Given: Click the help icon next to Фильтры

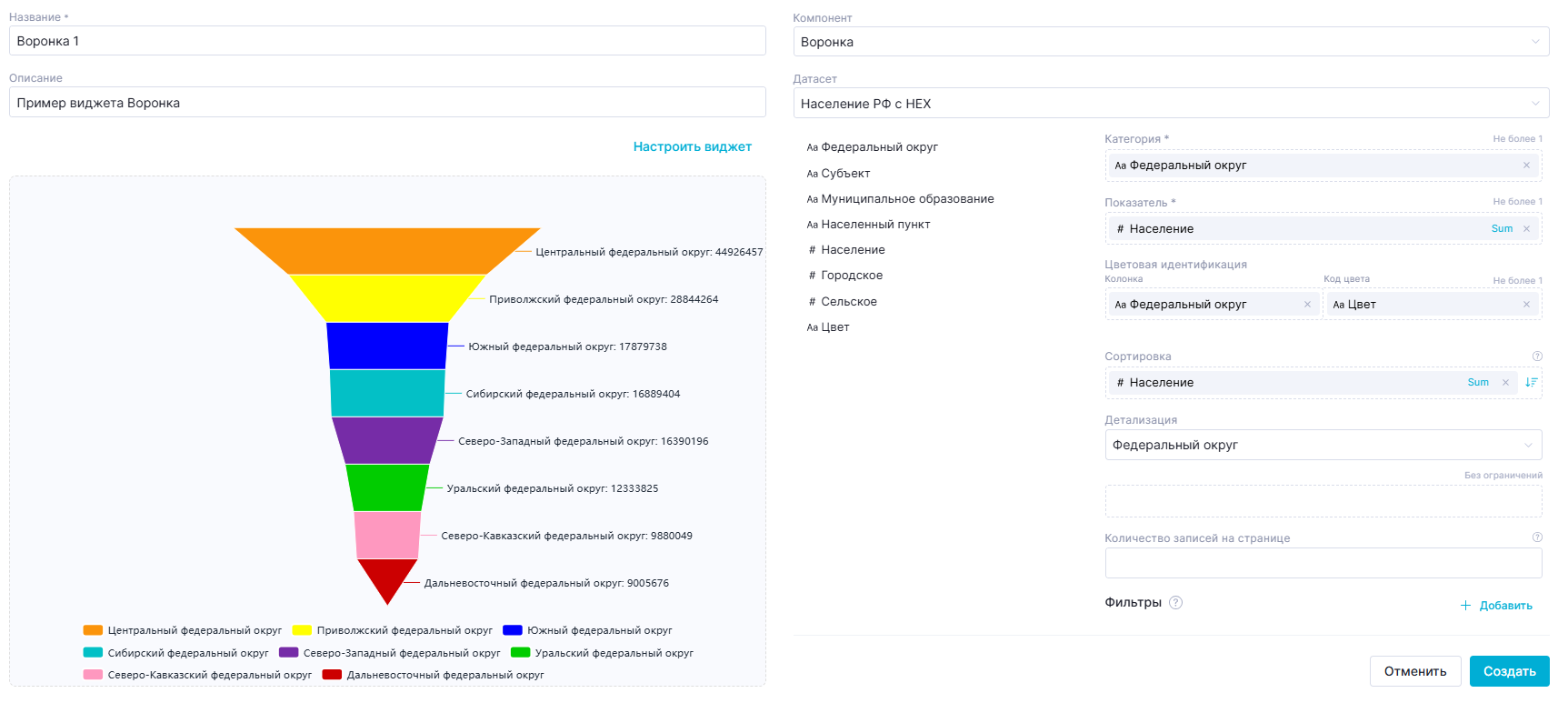Looking at the screenshot, I should click(x=1175, y=603).
